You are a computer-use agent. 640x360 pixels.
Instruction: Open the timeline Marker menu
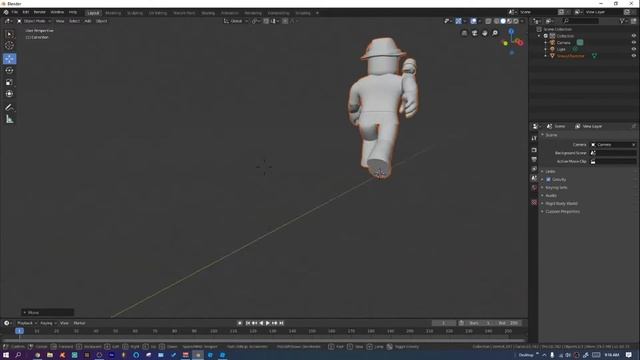(79, 323)
